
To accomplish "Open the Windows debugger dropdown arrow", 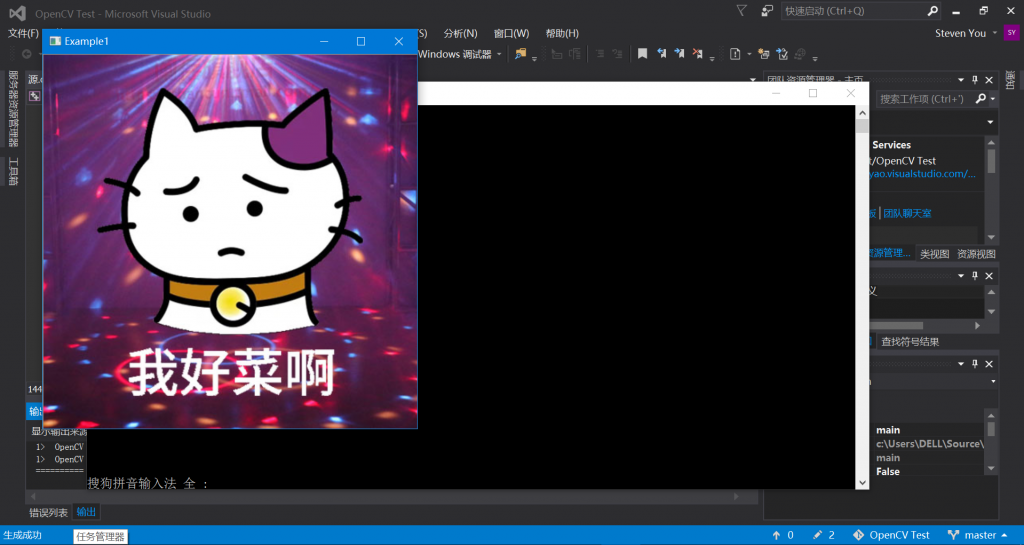I will [499, 54].
